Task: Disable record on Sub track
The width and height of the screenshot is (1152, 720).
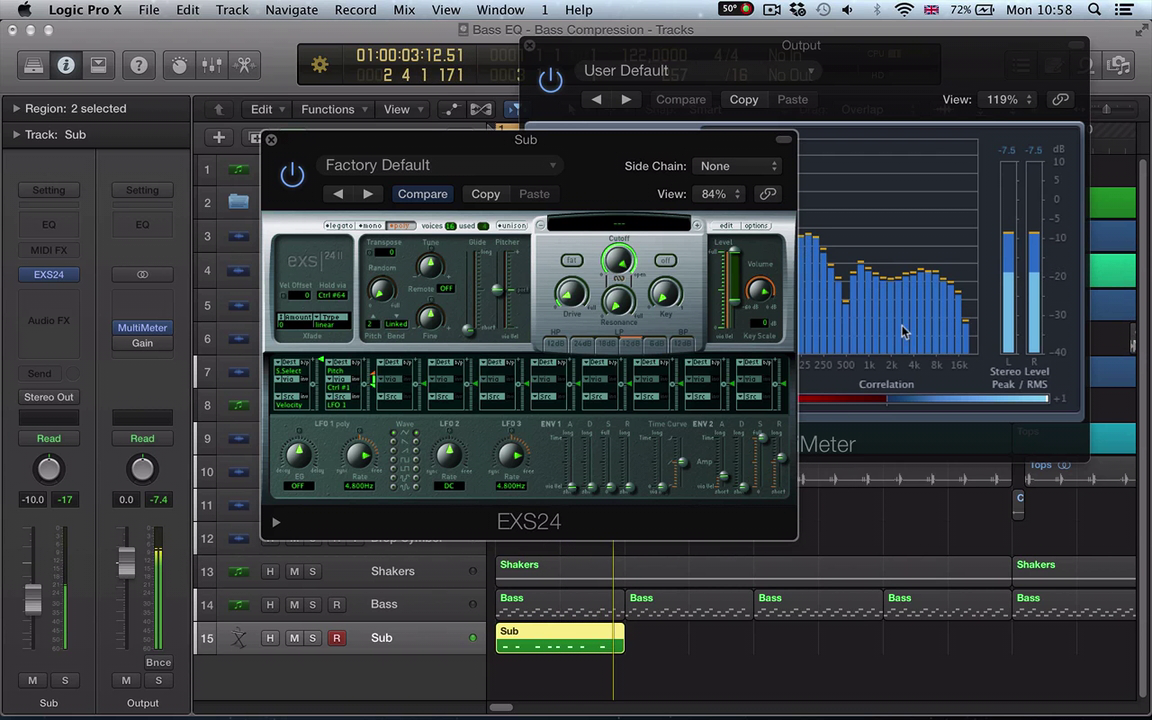Action: (x=336, y=638)
